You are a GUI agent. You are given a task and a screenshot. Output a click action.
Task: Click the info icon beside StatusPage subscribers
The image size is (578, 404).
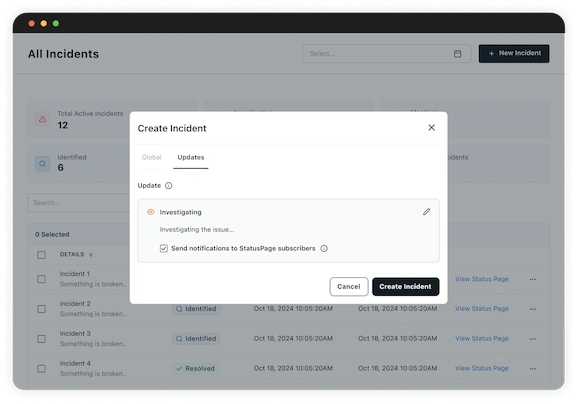pyautogui.click(x=324, y=248)
